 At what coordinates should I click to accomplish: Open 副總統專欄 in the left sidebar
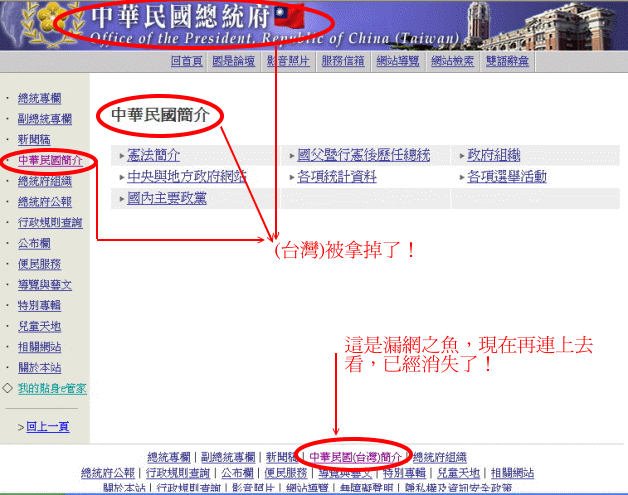pyautogui.click(x=45, y=119)
